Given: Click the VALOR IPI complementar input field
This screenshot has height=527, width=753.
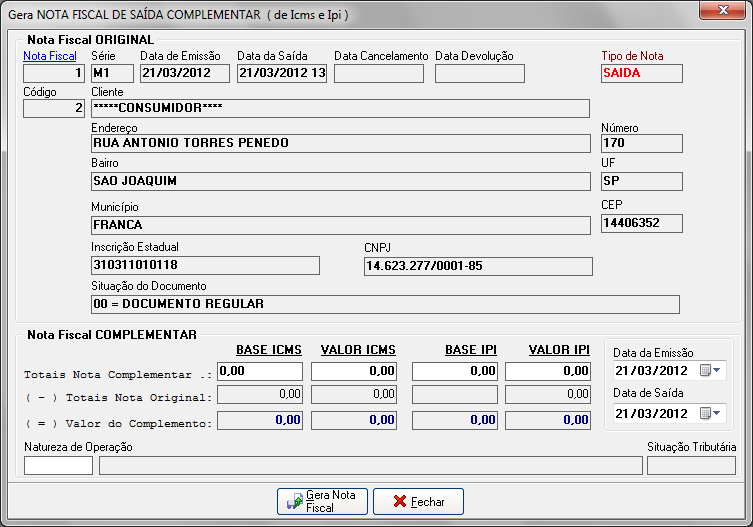Looking at the screenshot, I should point(548,371).
